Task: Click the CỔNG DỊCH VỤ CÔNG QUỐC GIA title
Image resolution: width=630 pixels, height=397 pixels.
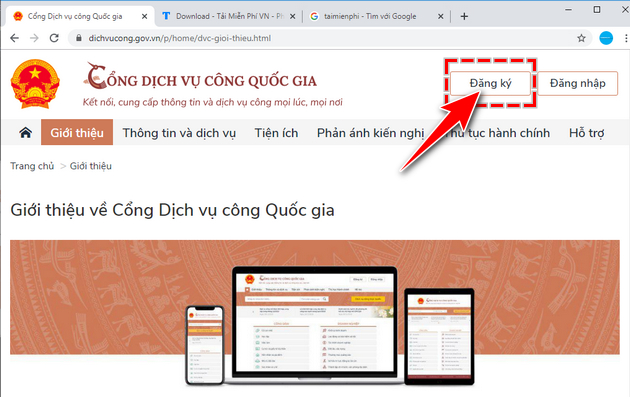Action: click(201, 76)
